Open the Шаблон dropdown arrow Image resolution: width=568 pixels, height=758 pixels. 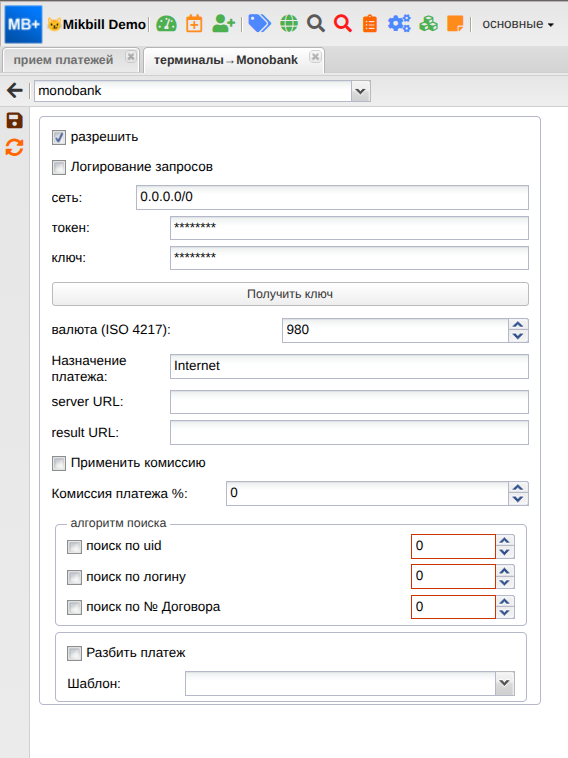click(x=505, y=683)
